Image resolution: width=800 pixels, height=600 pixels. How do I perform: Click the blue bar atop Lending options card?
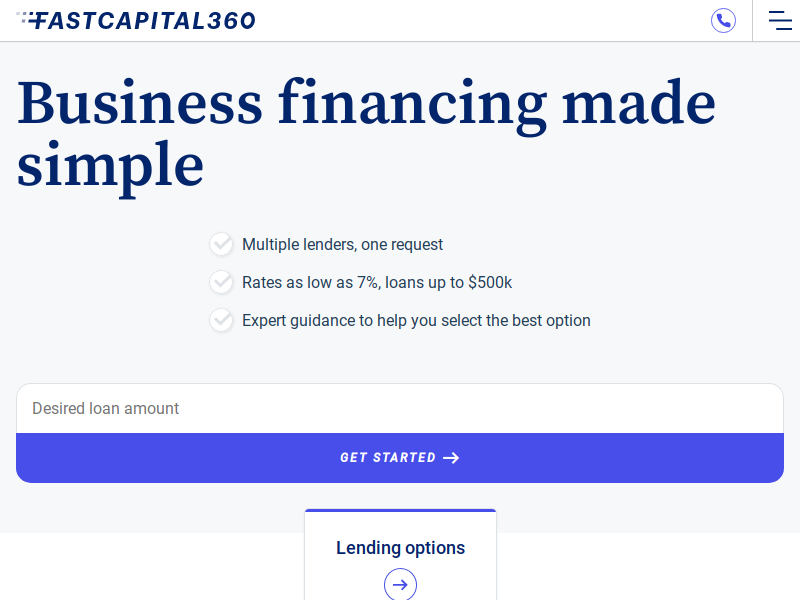401,510
